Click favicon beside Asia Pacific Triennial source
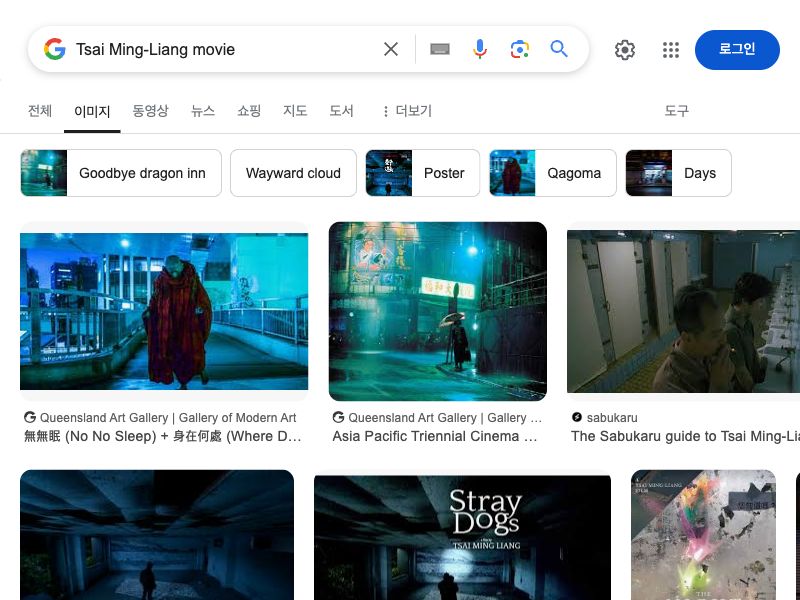 click(x=338, y=417)
